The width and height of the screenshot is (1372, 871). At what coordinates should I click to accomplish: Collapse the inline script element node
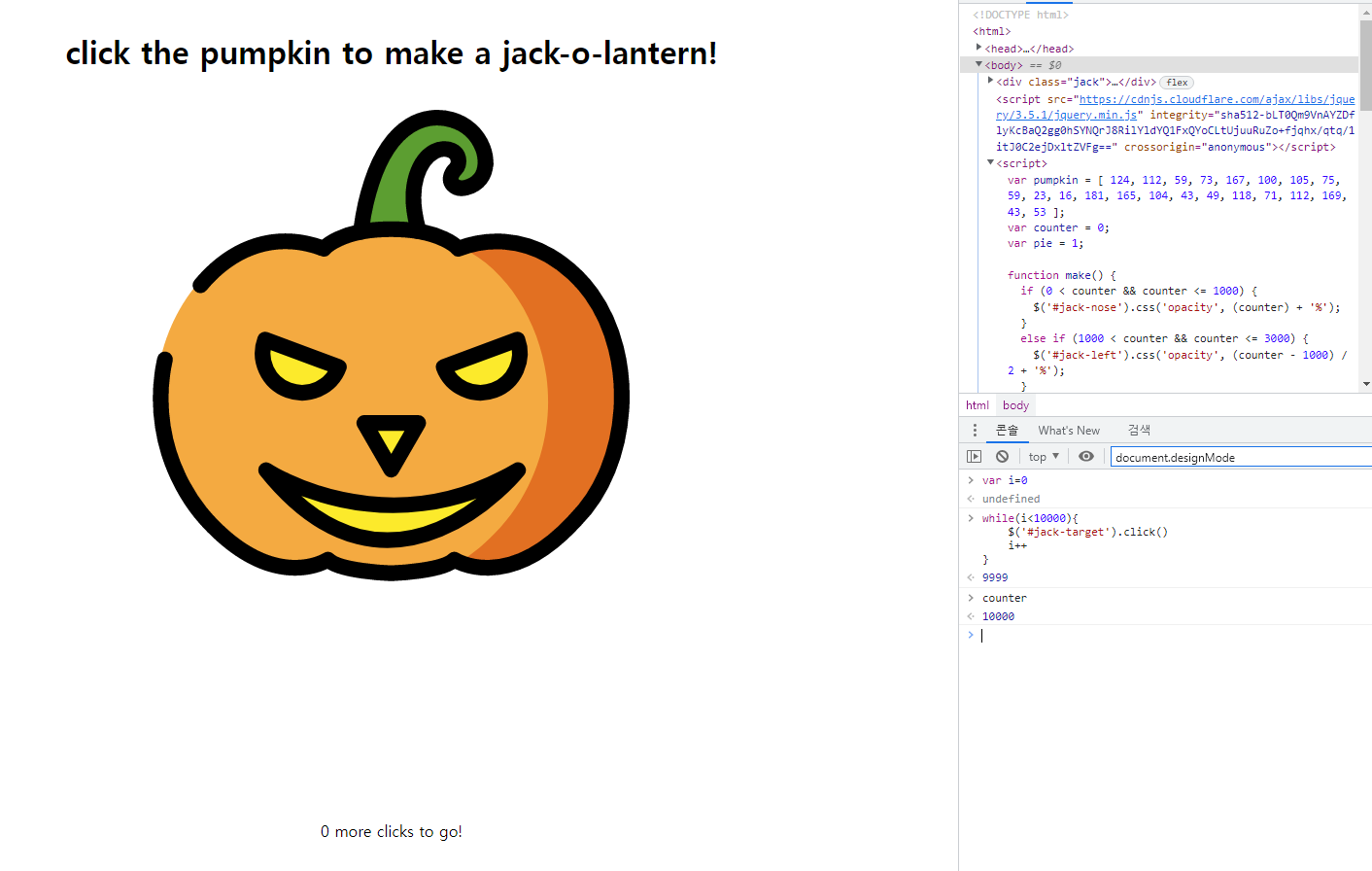990,162
